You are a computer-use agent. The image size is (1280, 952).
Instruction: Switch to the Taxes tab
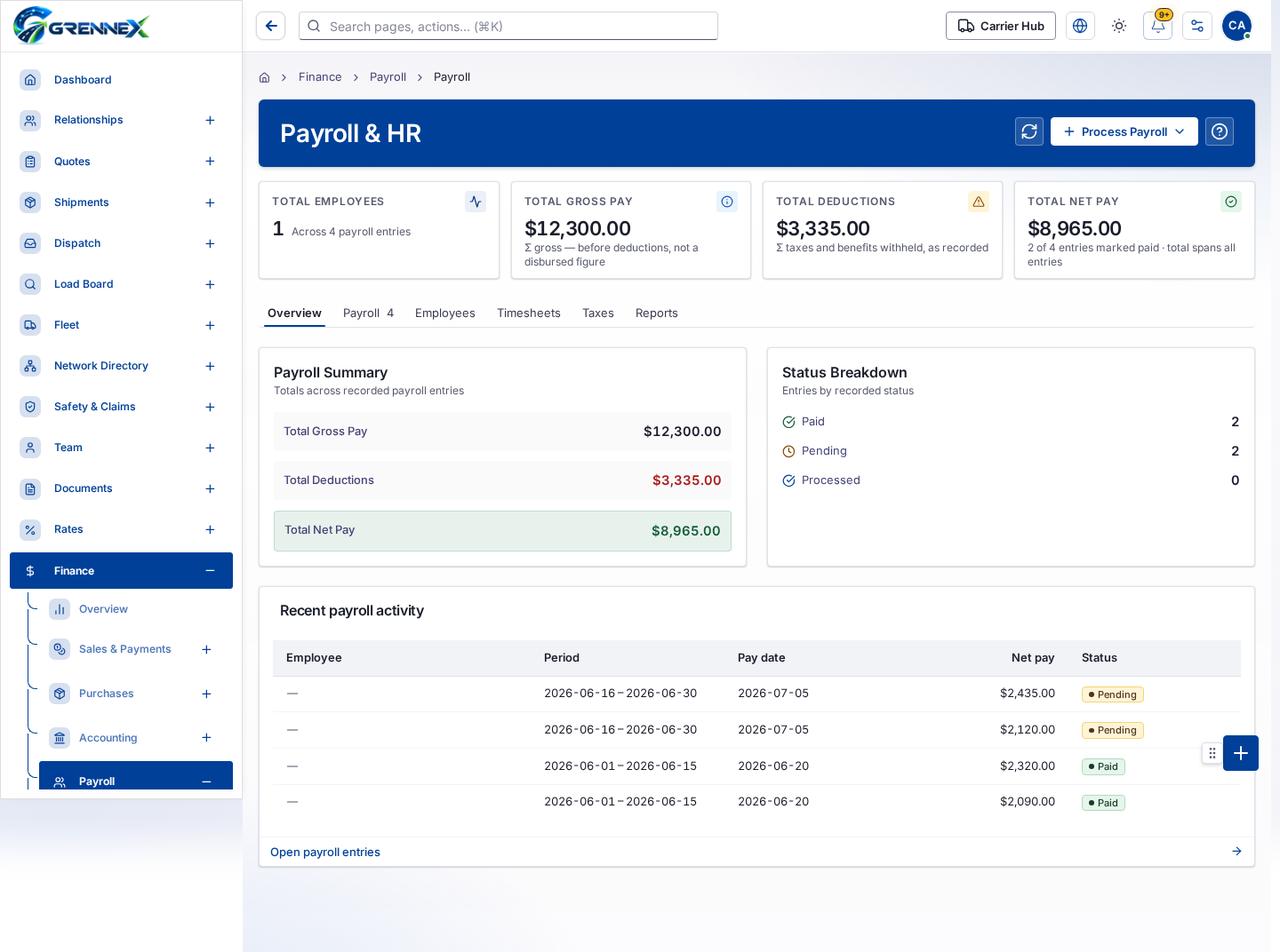tap(598, 313)
